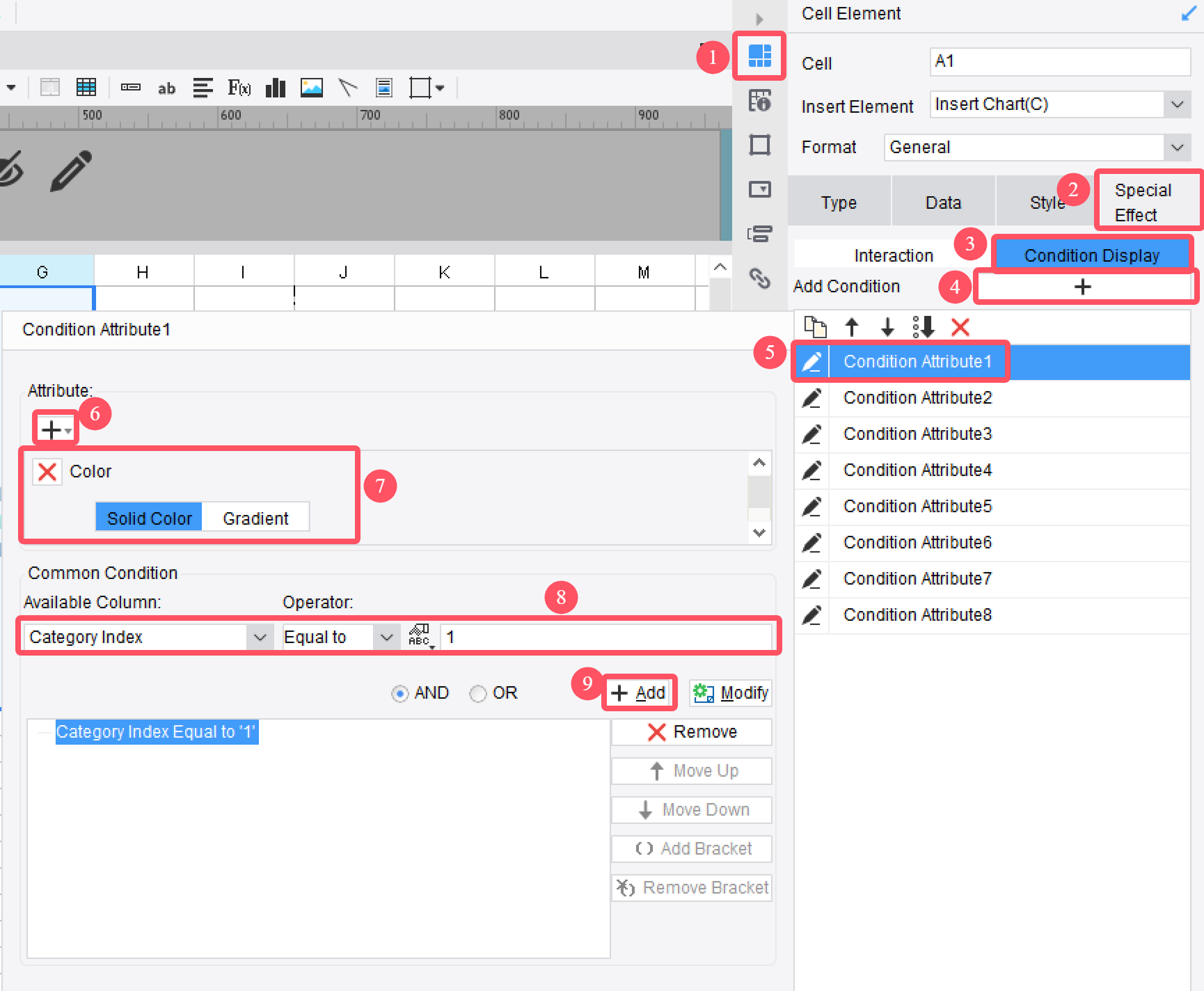Expand the Format dropdown

click(x=1177, y=148)
